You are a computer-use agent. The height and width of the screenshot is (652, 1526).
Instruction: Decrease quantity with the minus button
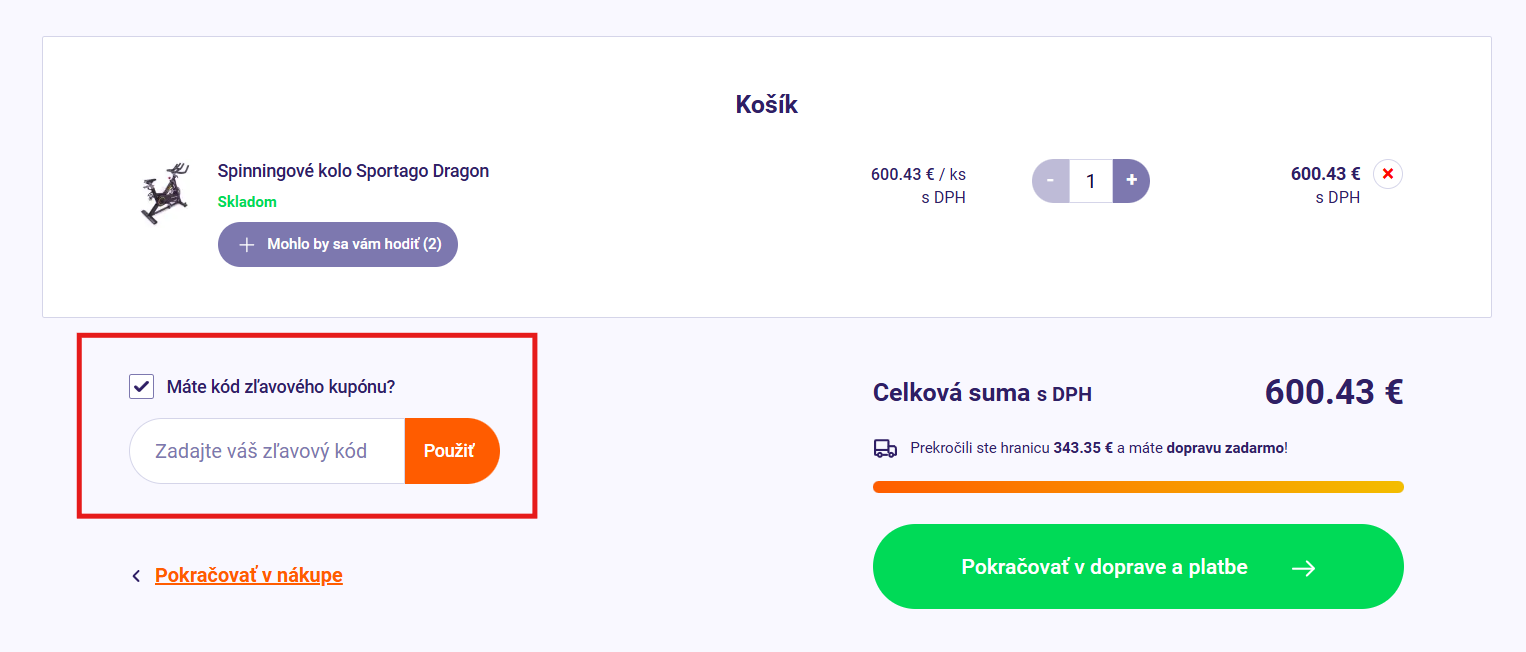click(1050, 181)
